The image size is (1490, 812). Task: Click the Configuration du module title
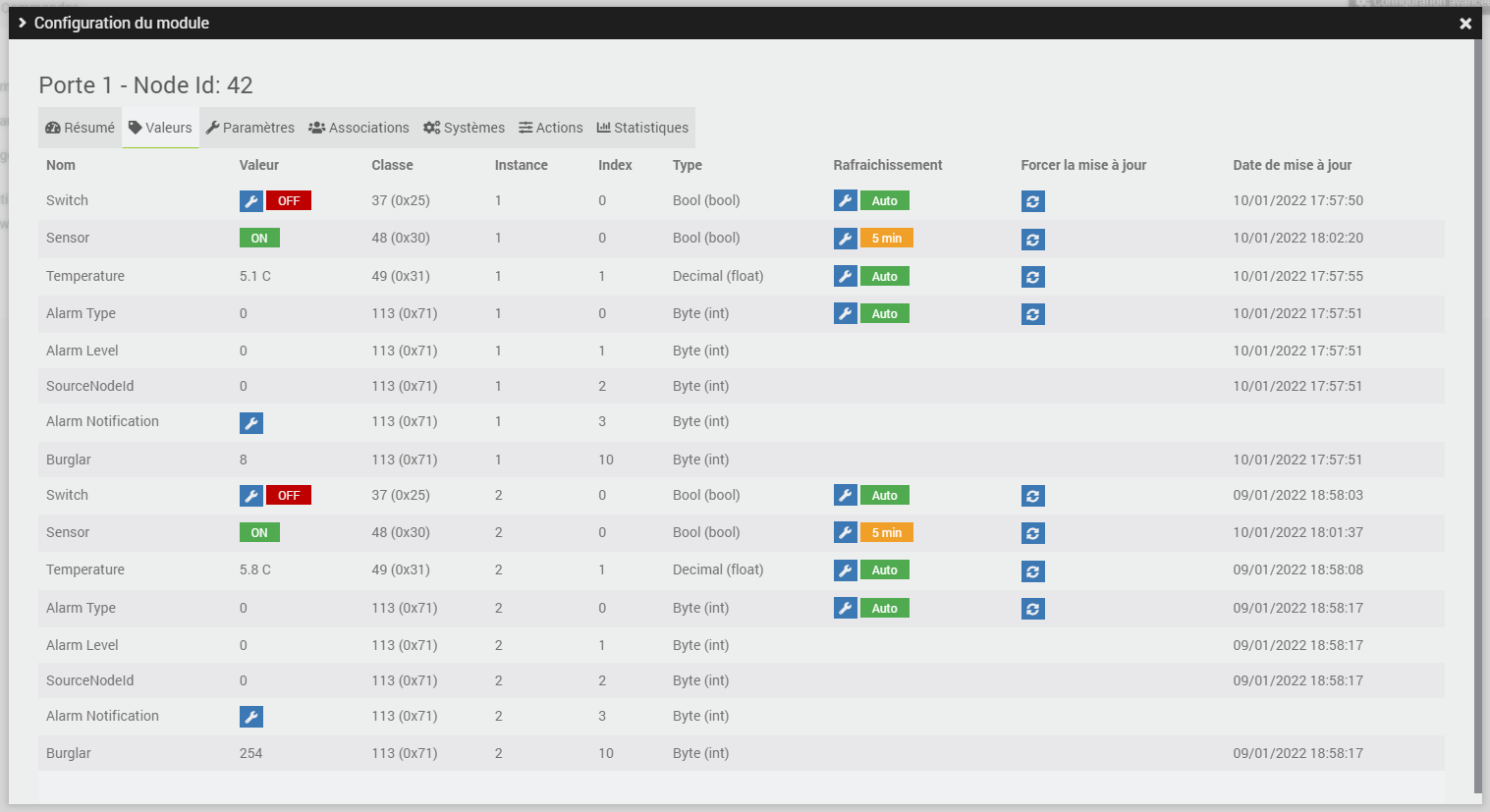tap(122, 23)
